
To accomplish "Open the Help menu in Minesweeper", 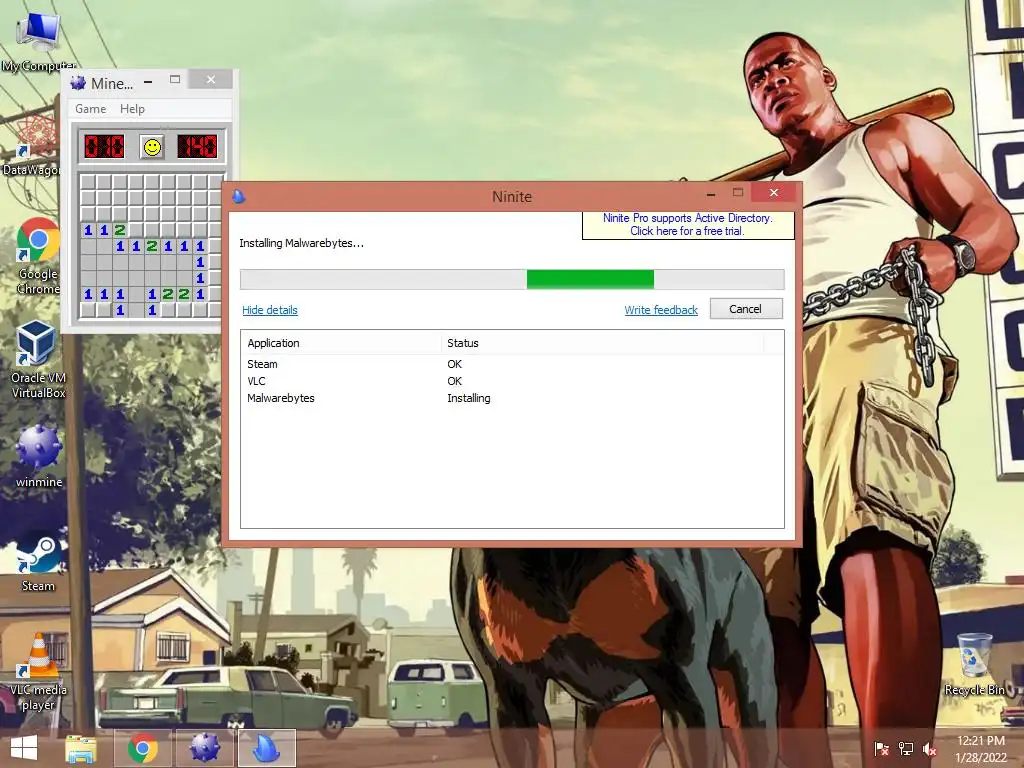I will 132,109.
